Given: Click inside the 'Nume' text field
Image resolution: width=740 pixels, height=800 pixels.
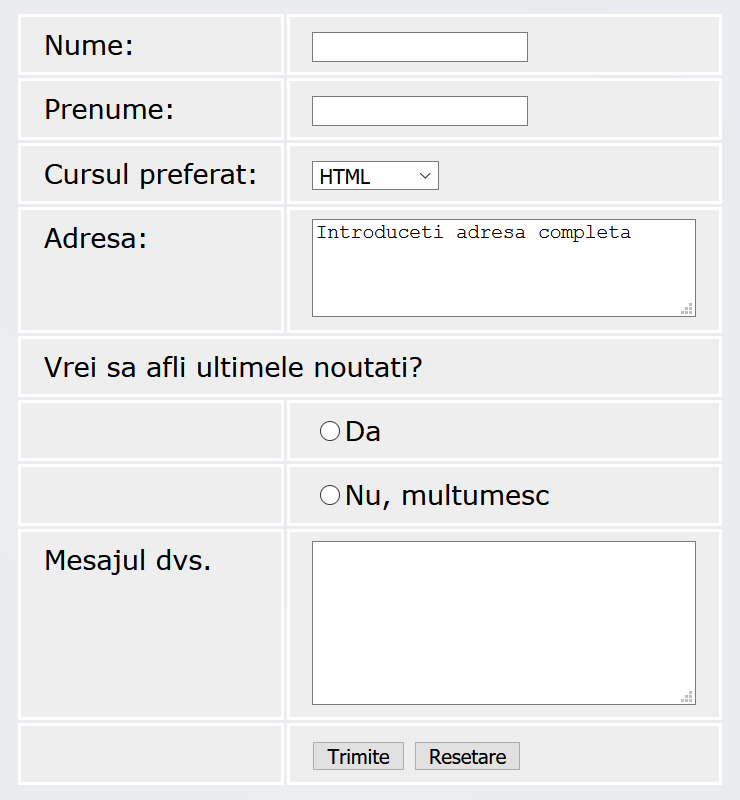Looking at the screenshot, I should [x=418, y=46].
